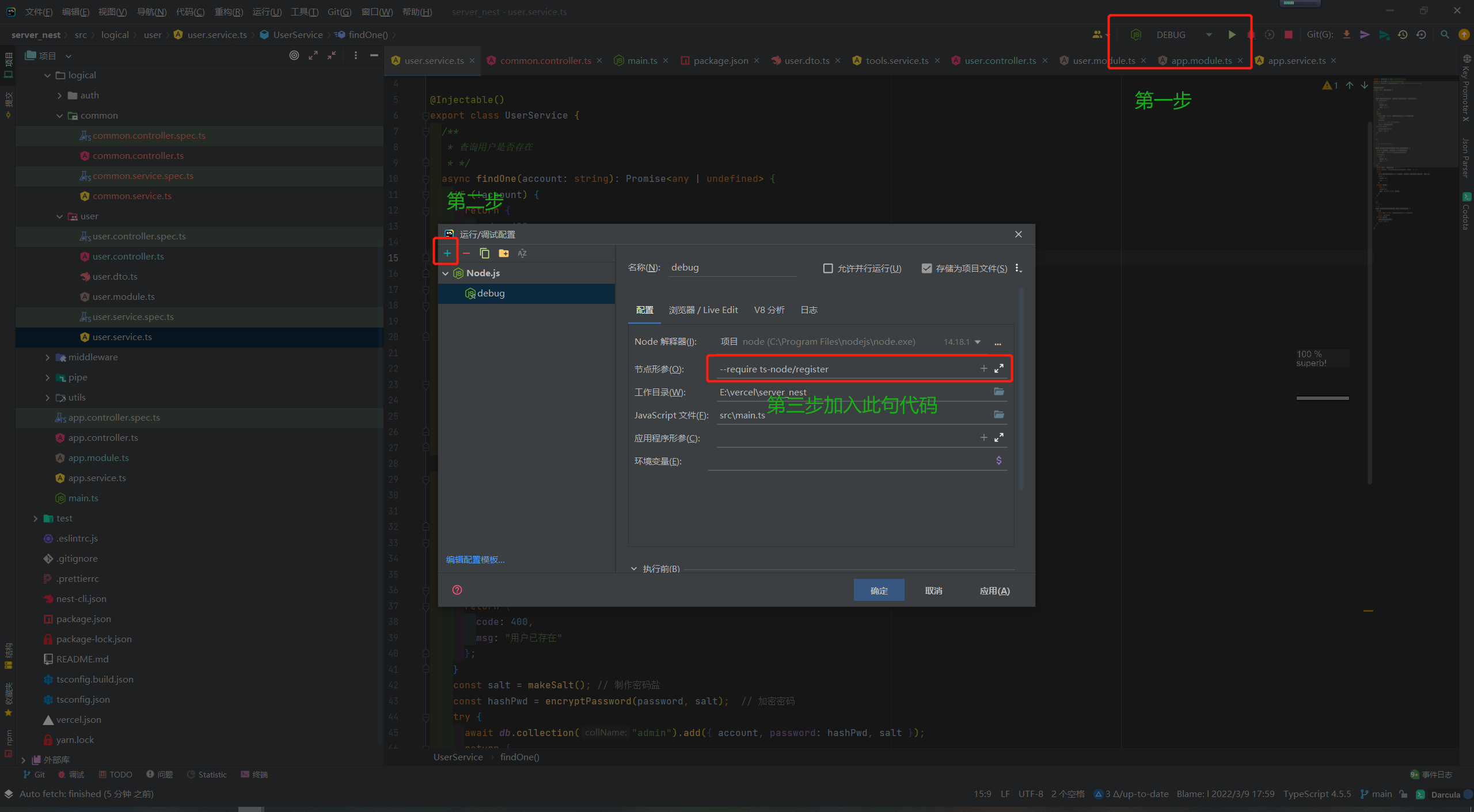
Task: Enable 允许并行运行 checkbox
Action: [x=828, y=268]
